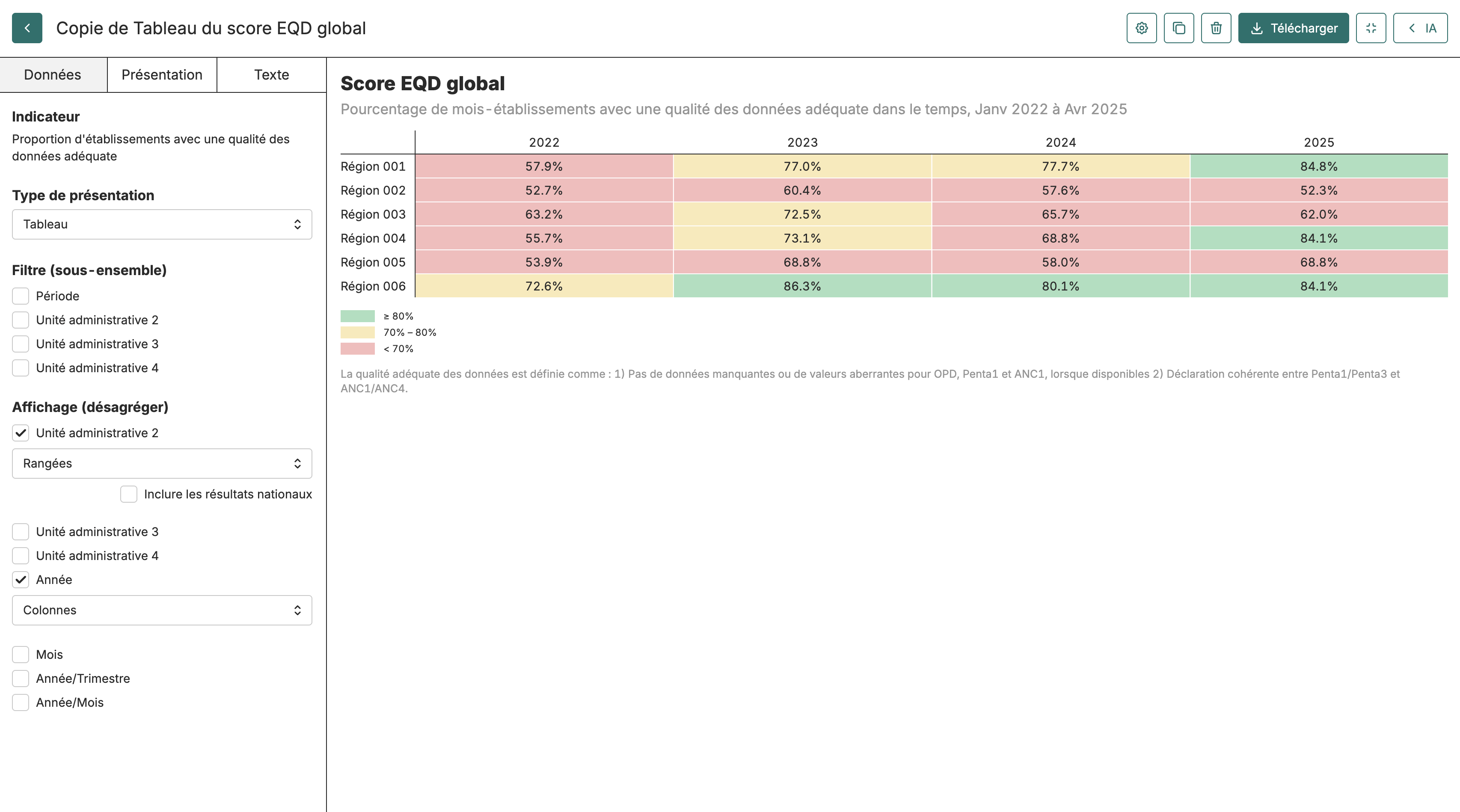Click the Région 002 row label

[373, 190]
